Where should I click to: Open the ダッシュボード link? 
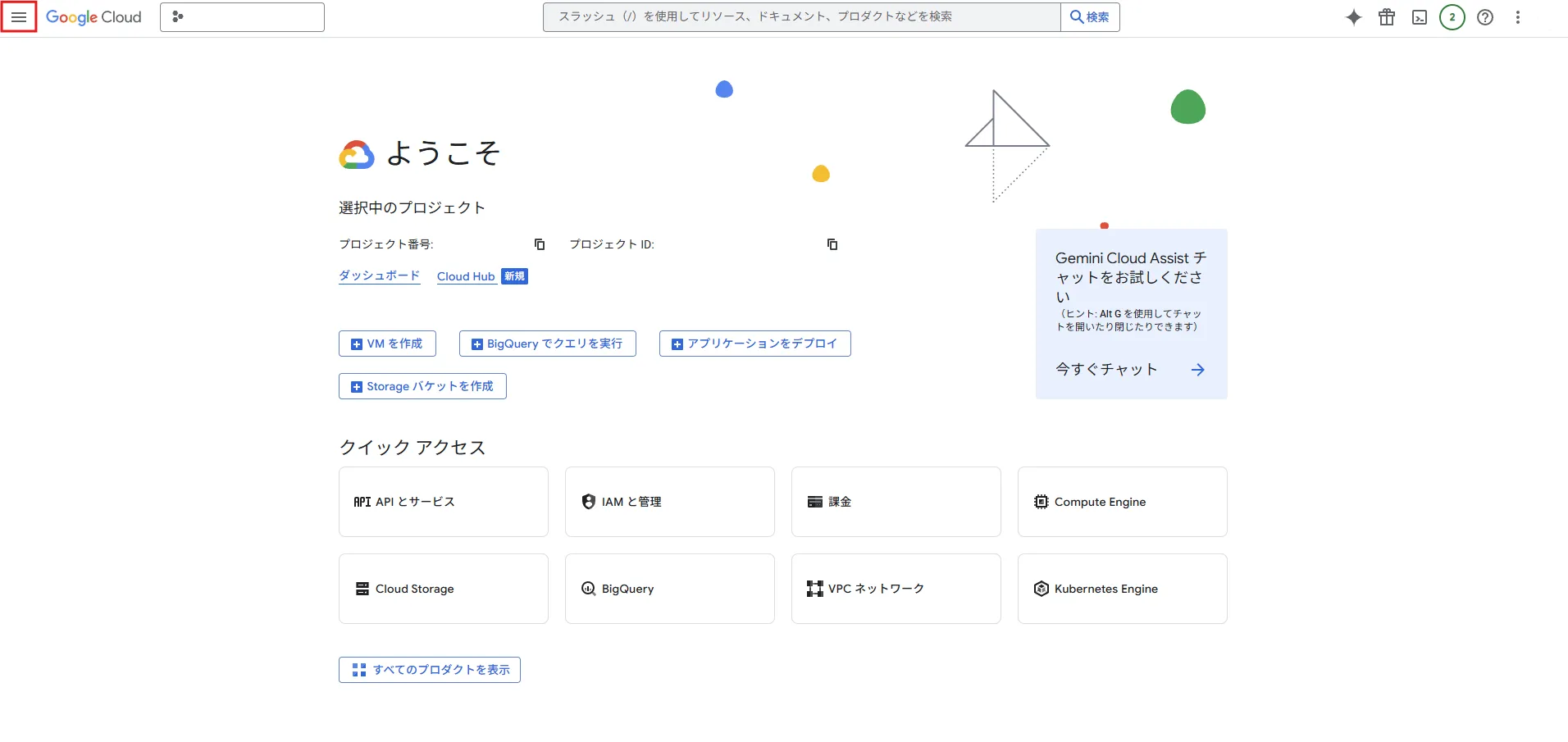[x=380, y=276]
